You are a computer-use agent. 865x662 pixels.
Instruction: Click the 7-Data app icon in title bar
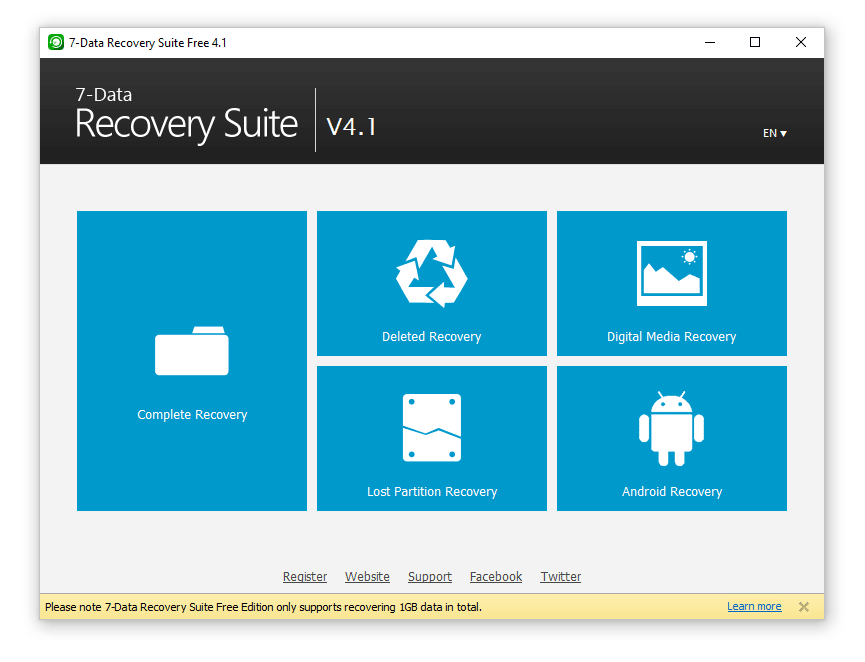tap(56, 42)
